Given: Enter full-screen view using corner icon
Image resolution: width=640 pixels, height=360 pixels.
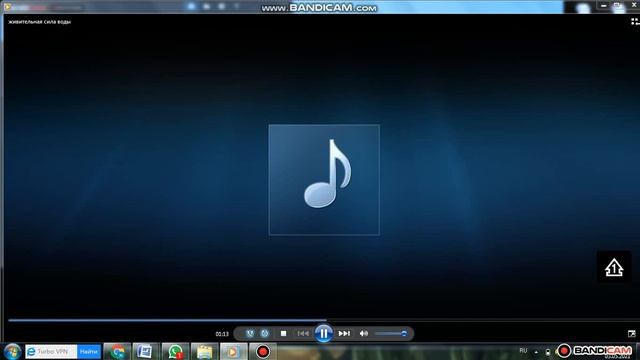Looking at the screenshot, I should click(631, 334).
